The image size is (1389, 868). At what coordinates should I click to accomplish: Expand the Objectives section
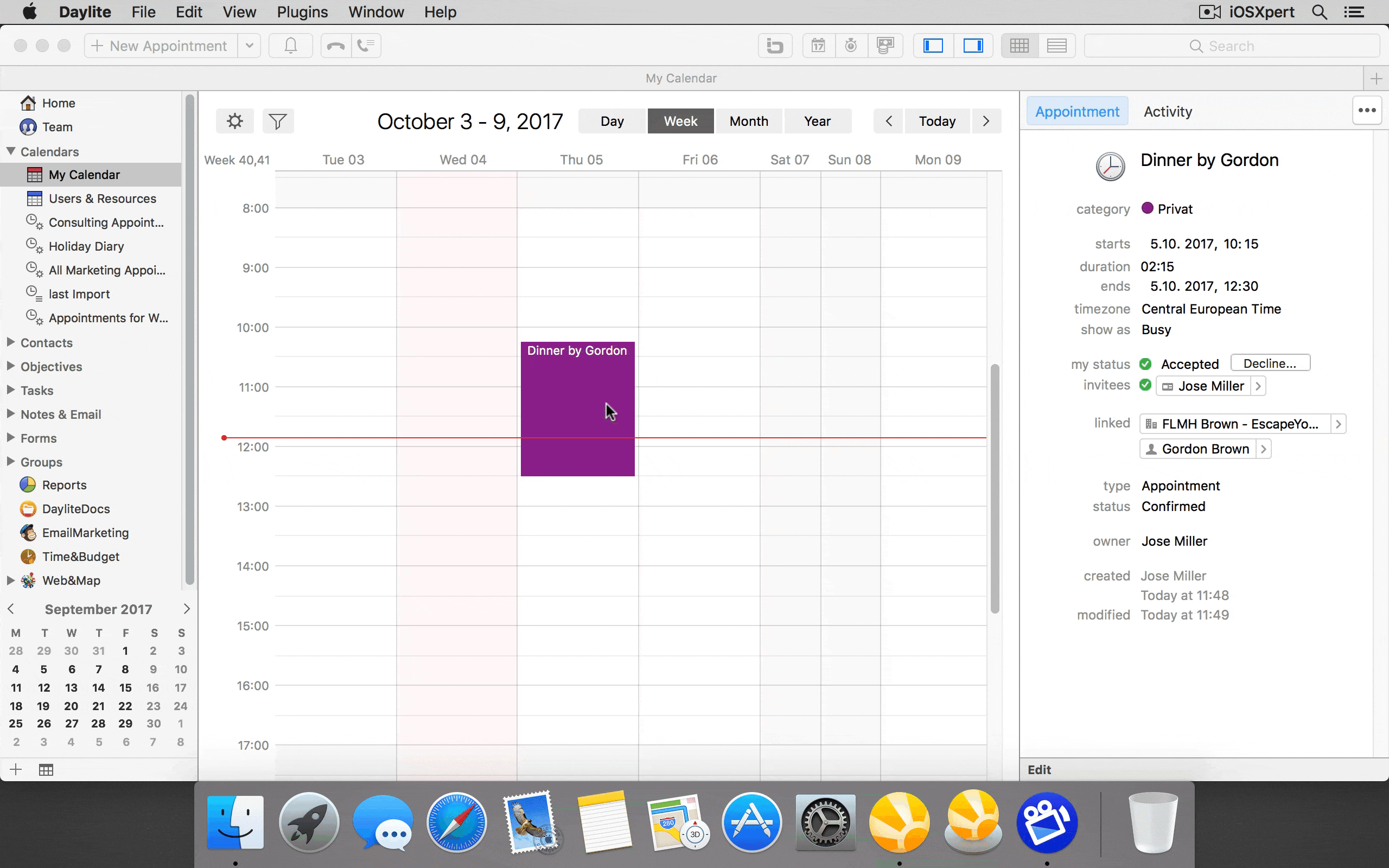point(10,366)
